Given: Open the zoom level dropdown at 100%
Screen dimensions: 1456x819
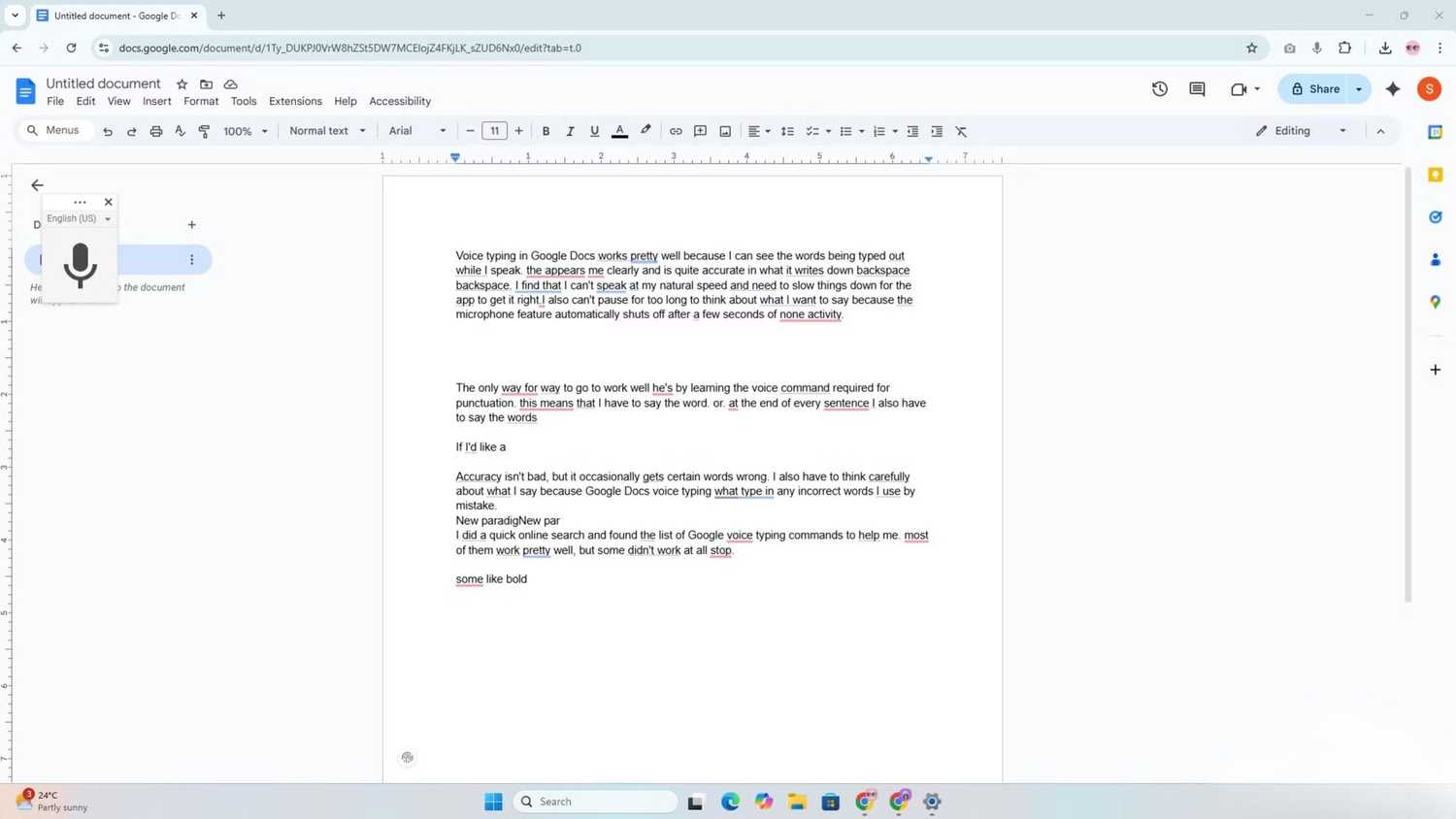Looking at the screenshot, I should [x=243, y=130].
